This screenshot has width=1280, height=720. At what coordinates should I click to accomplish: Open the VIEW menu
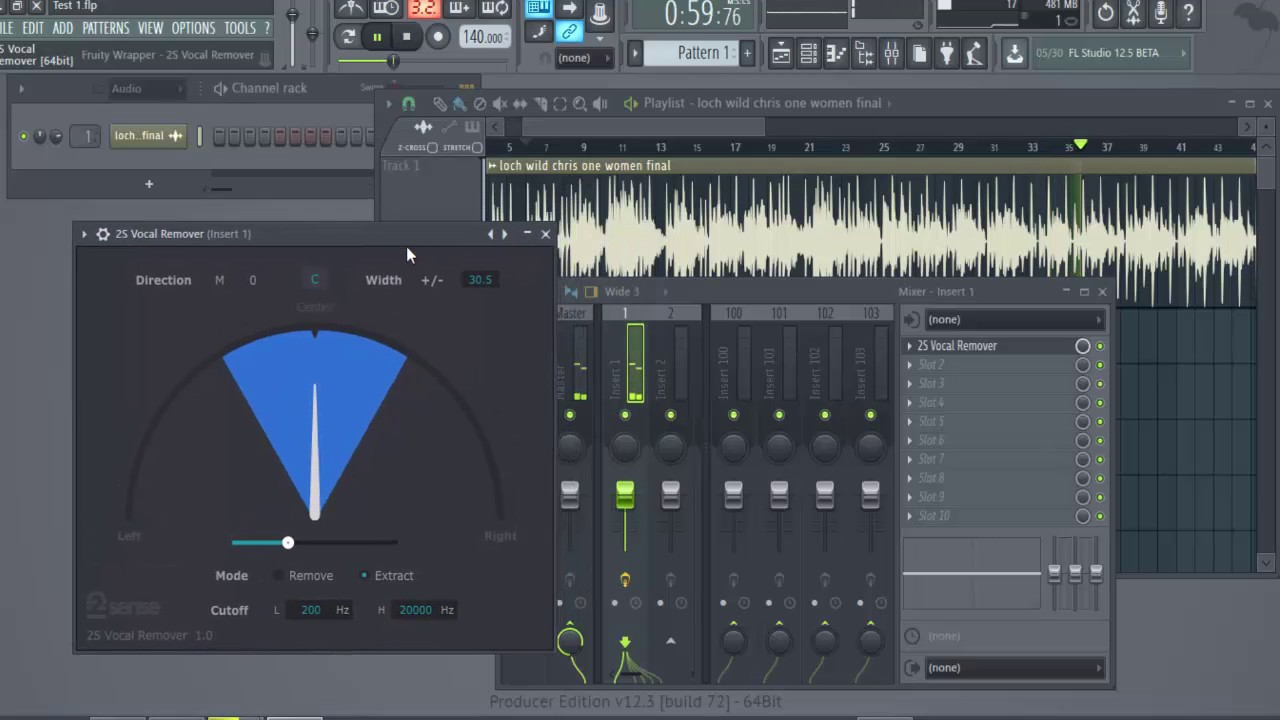(151, 28)
